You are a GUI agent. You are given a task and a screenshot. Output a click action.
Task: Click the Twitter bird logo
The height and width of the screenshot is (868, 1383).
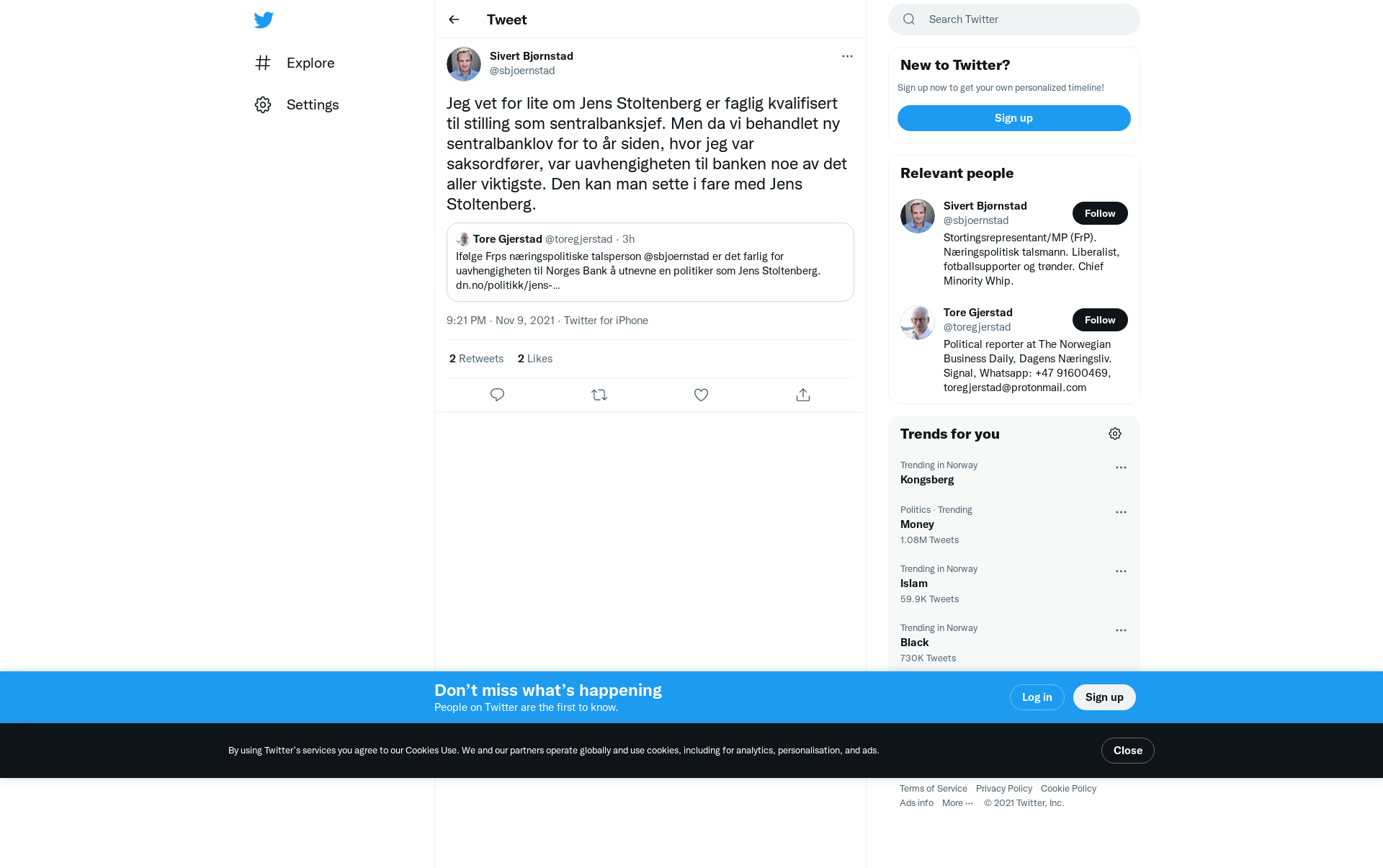point(264,19)
